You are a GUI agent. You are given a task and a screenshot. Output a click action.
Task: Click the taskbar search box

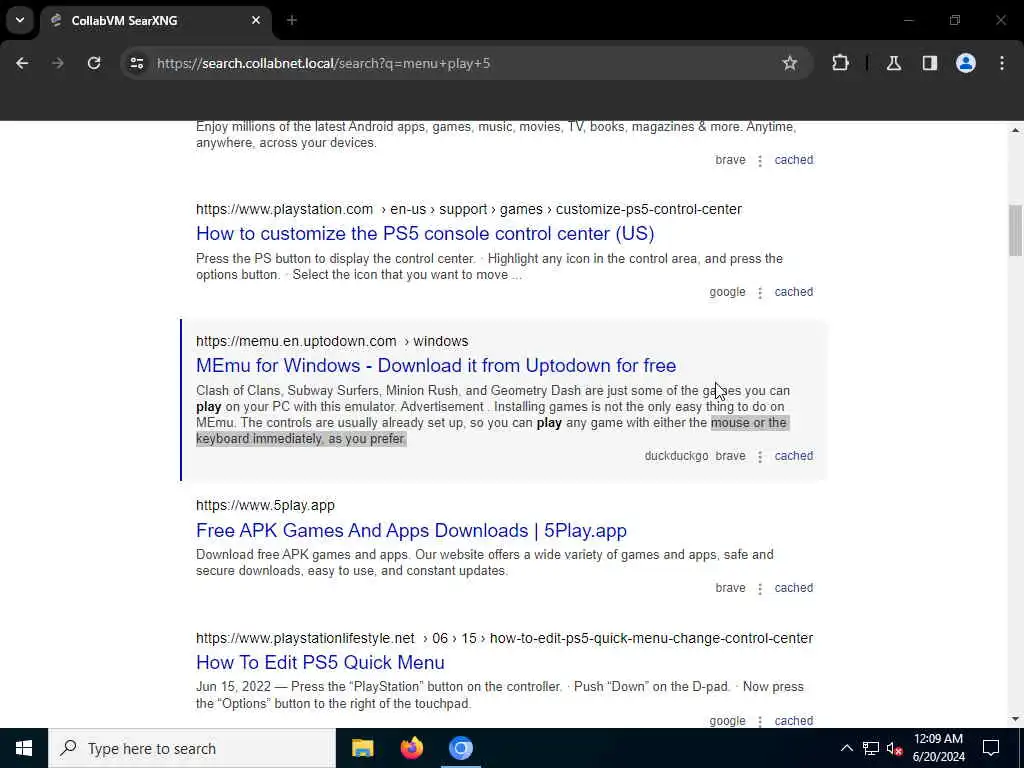pos(192,748)
